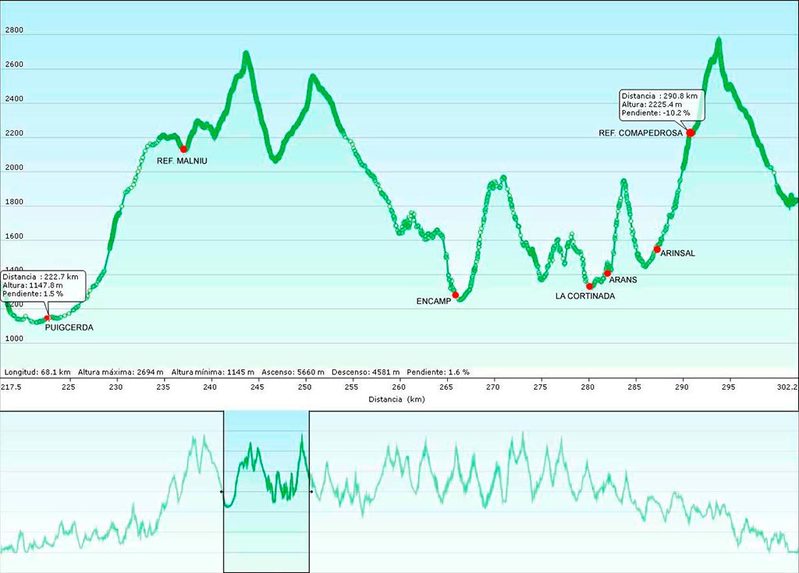Click the Arans red waypoint marker
Screen dimensions: 799x573
point(608,273)
